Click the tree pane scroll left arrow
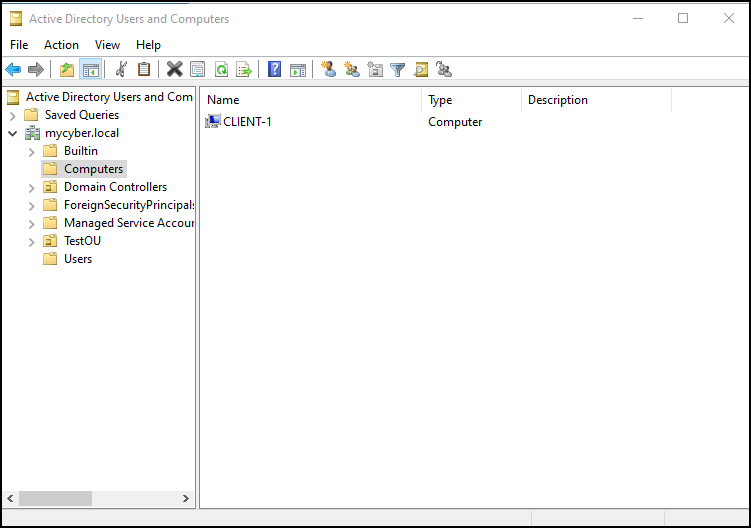Viewport: 751px width, 528px height. coord(10,499)
